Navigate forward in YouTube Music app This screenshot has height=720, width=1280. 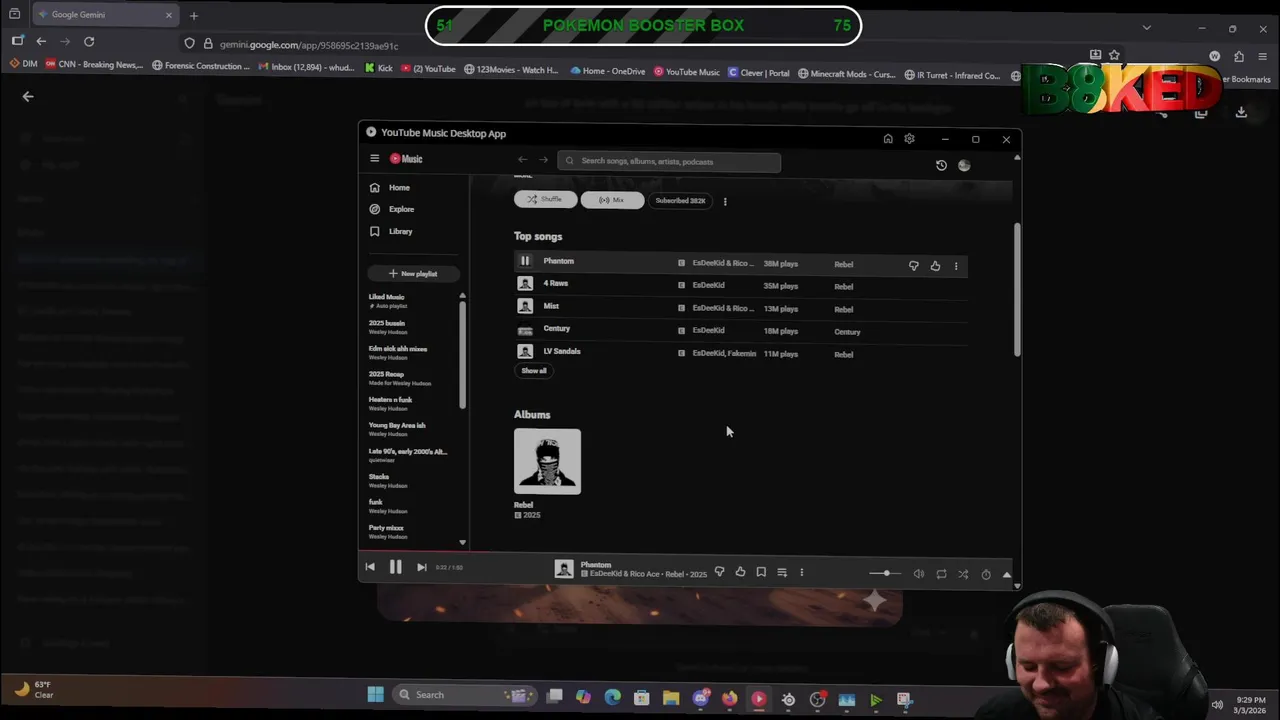(x=543, y=160)
